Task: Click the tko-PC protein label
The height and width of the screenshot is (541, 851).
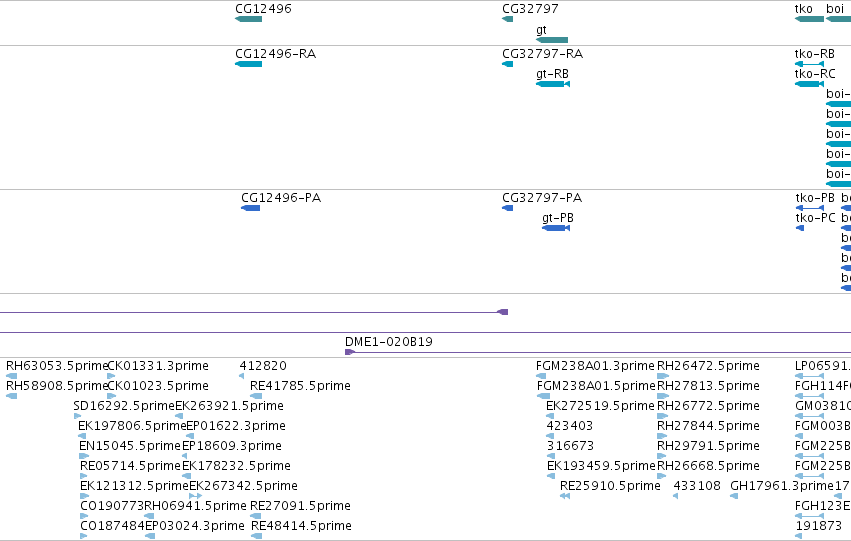Action: pos(815,218)
